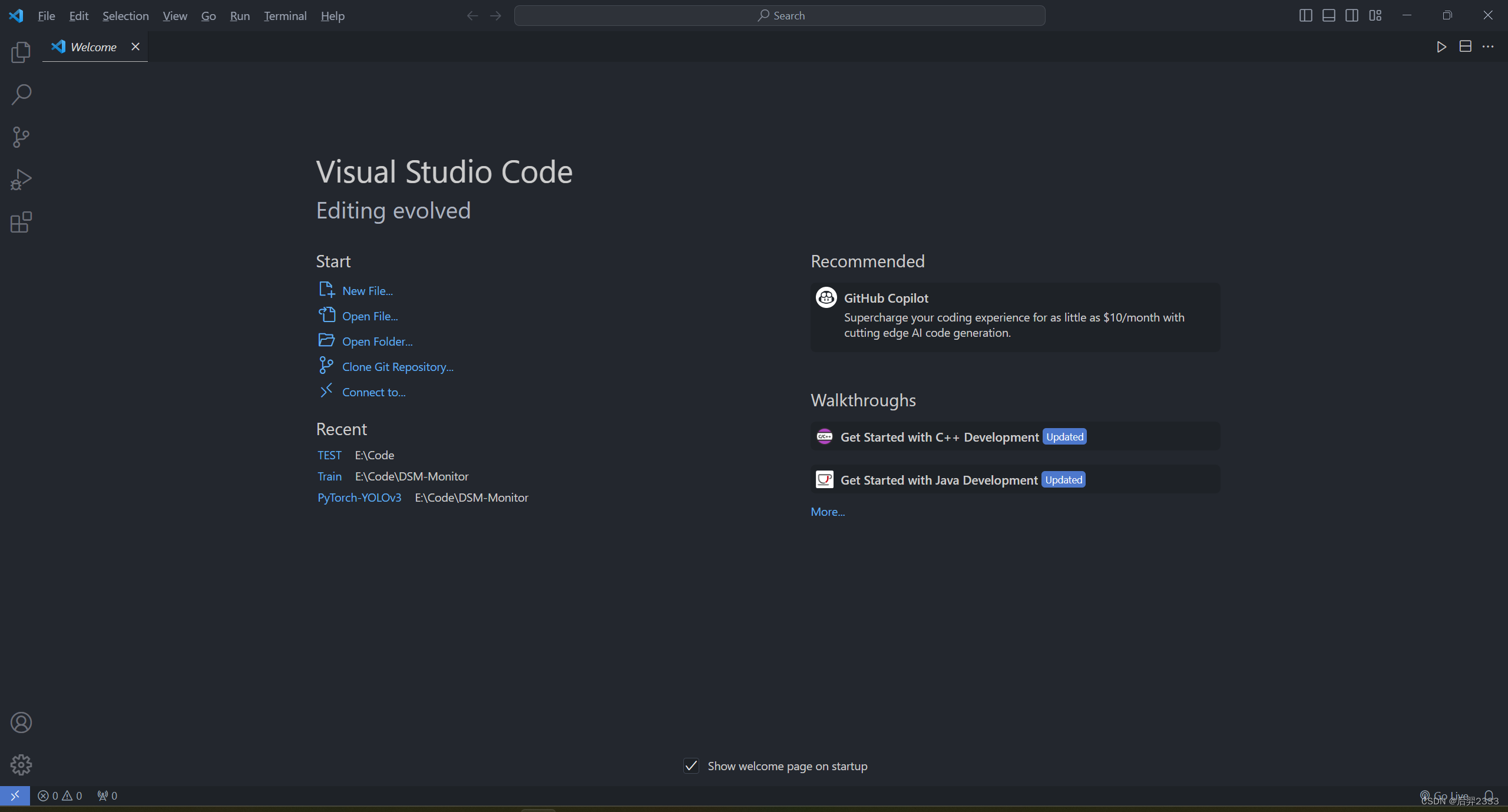1508x812 pixels.
Task: Click the VS Code logo in title bar
Action: pos(16,15)
